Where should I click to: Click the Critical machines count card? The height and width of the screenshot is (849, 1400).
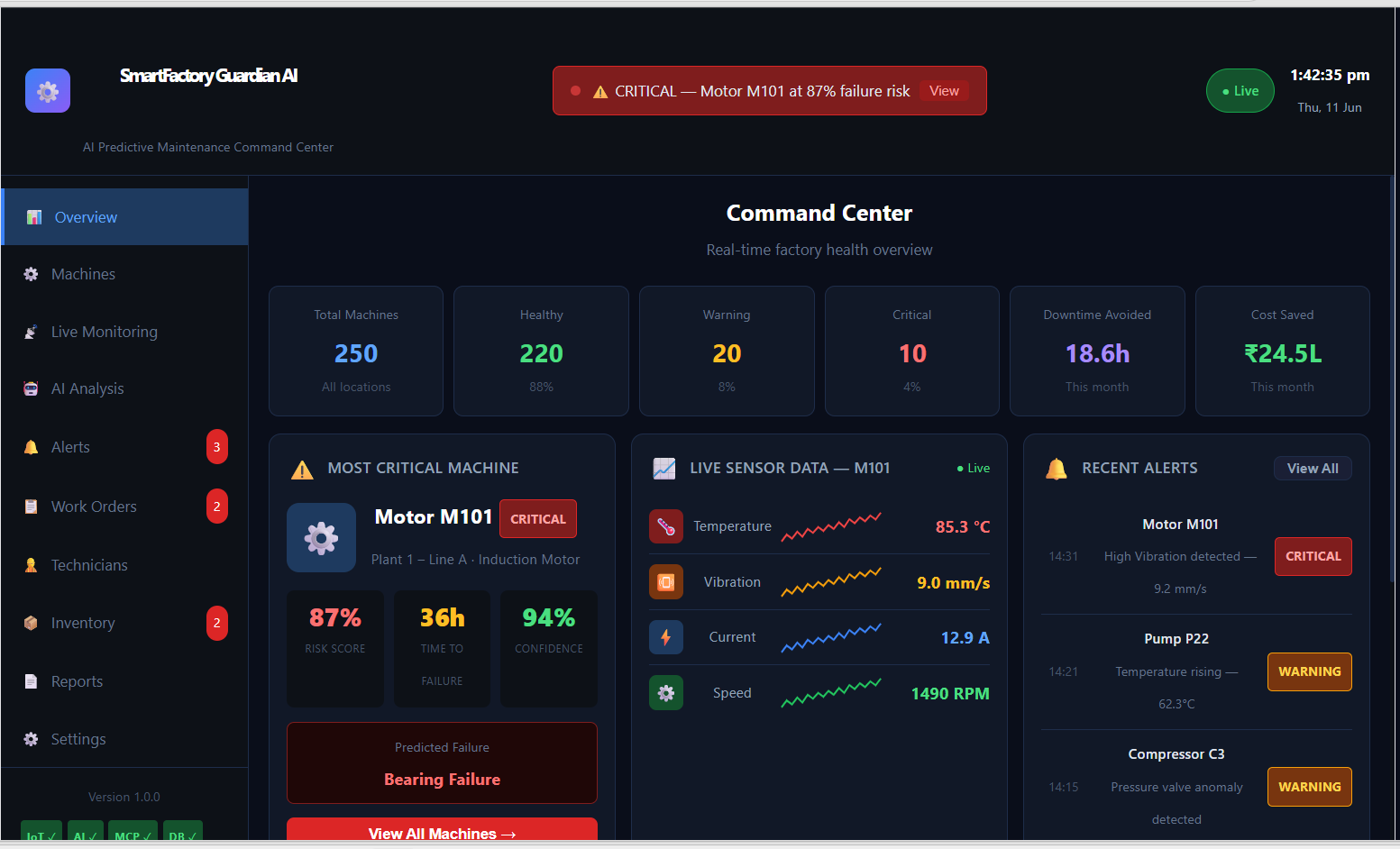click(x=912, y=351)
